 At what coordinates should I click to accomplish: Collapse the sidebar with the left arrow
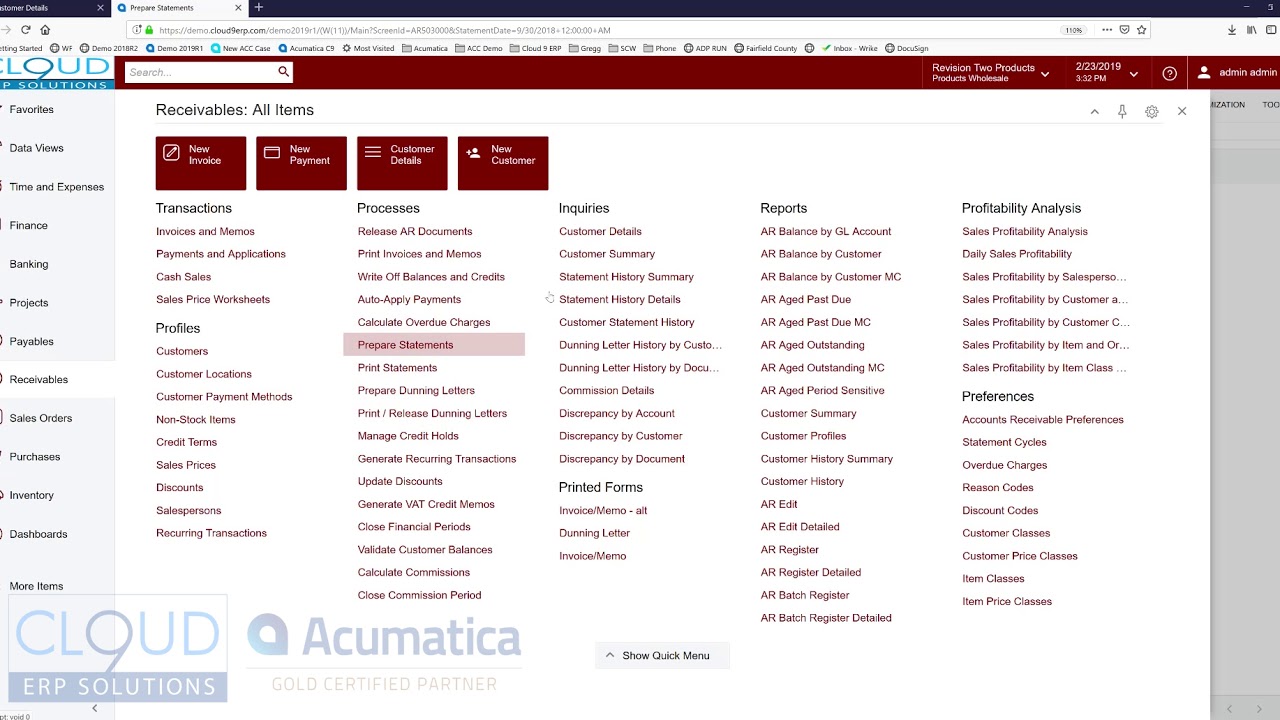(94, 708)
